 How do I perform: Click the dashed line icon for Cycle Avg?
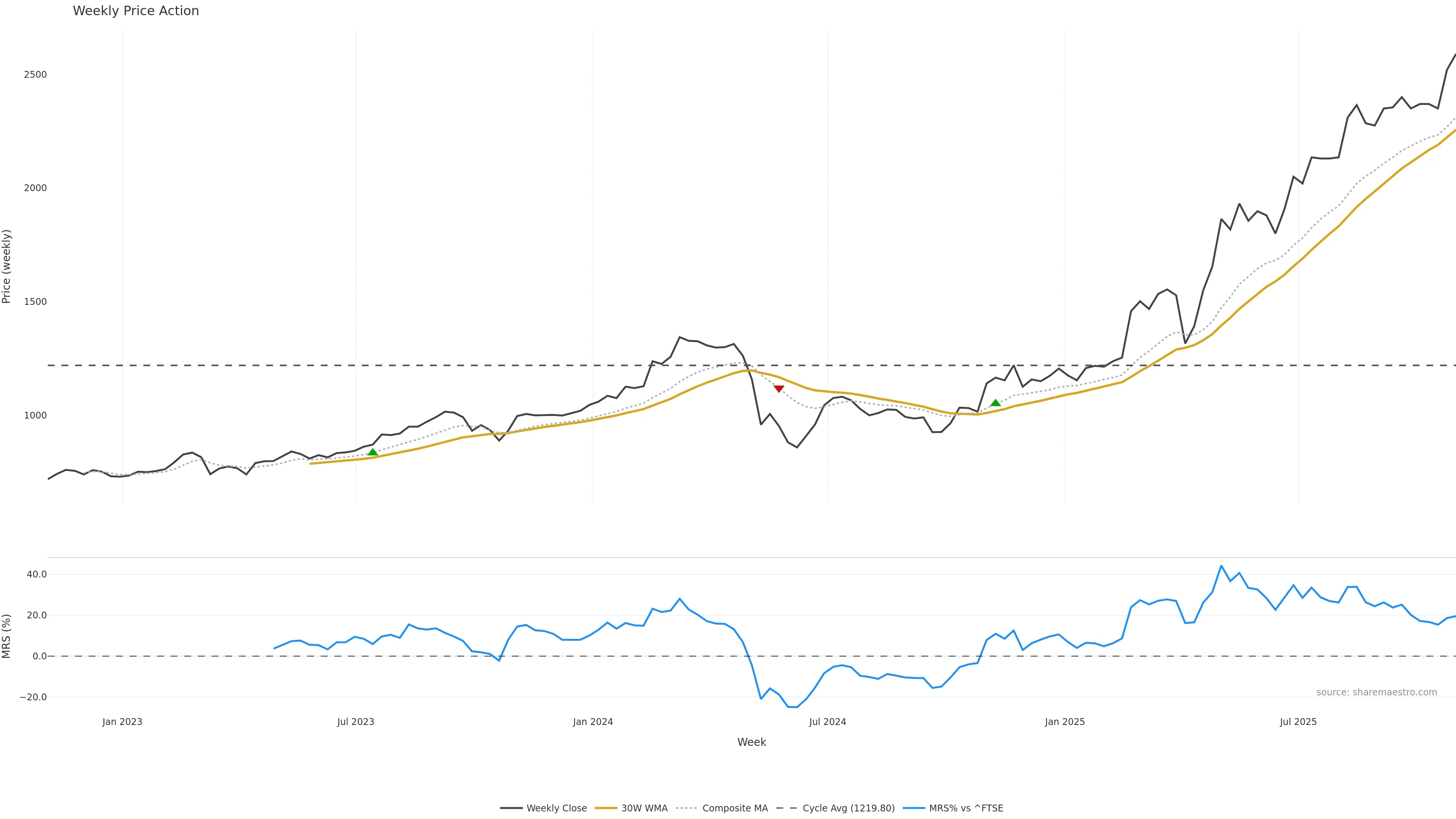[x=786, y=808]
